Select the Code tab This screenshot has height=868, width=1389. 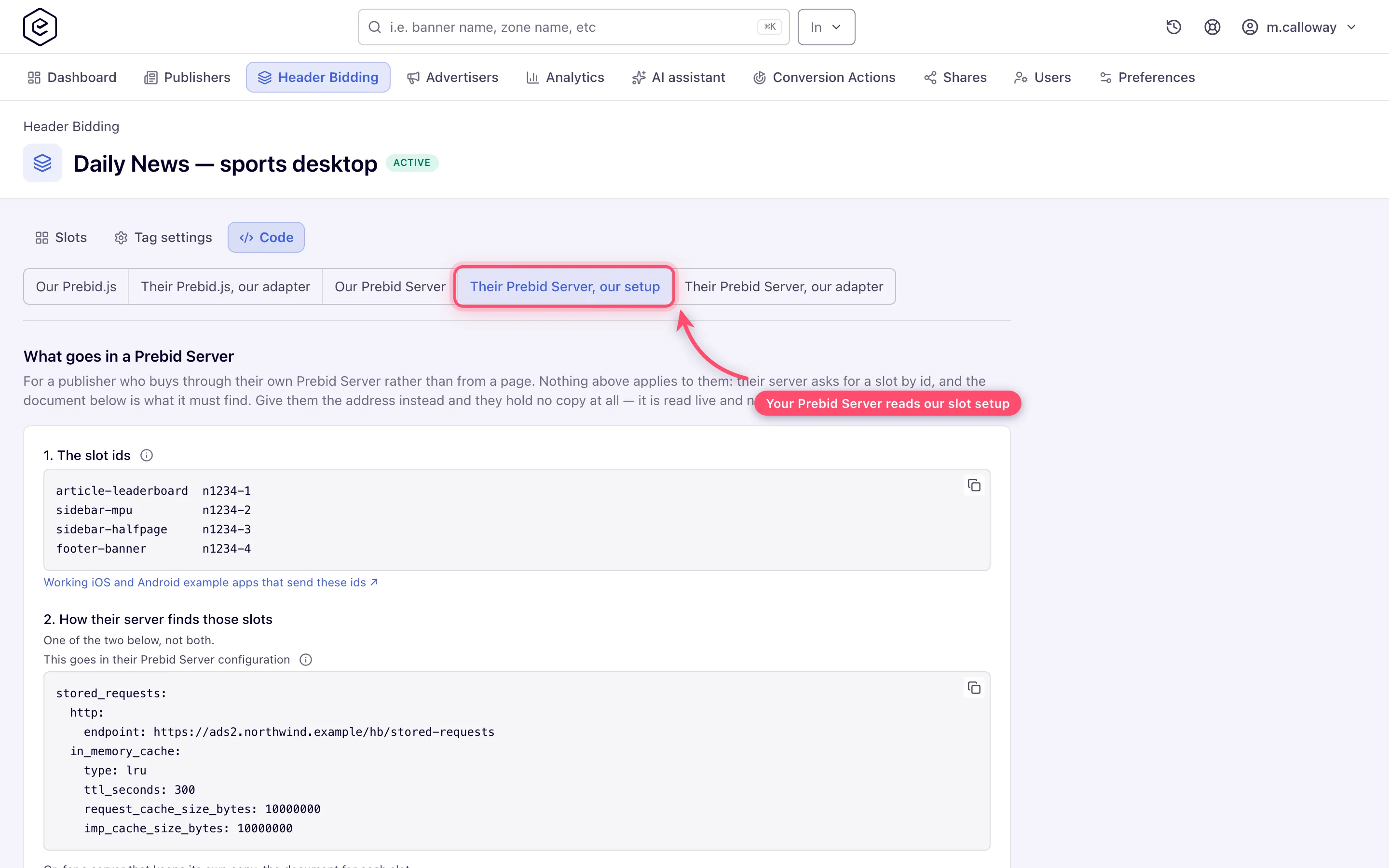click(266, 238)
